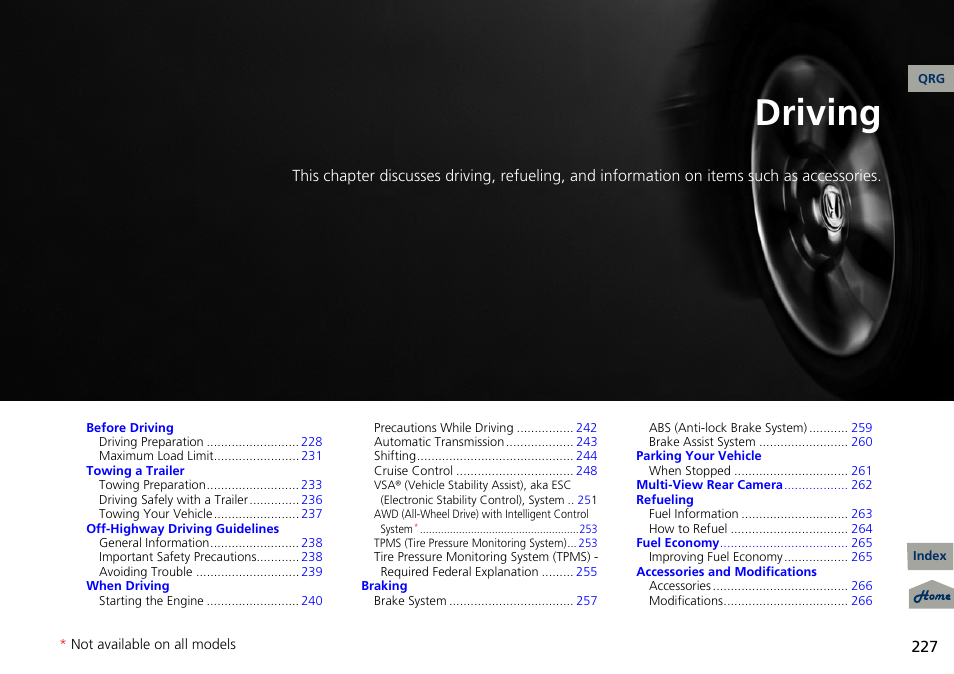Open the Multi-View Rear Camera link
This screenshot has width=954, height=674.
tap(709, 485)
